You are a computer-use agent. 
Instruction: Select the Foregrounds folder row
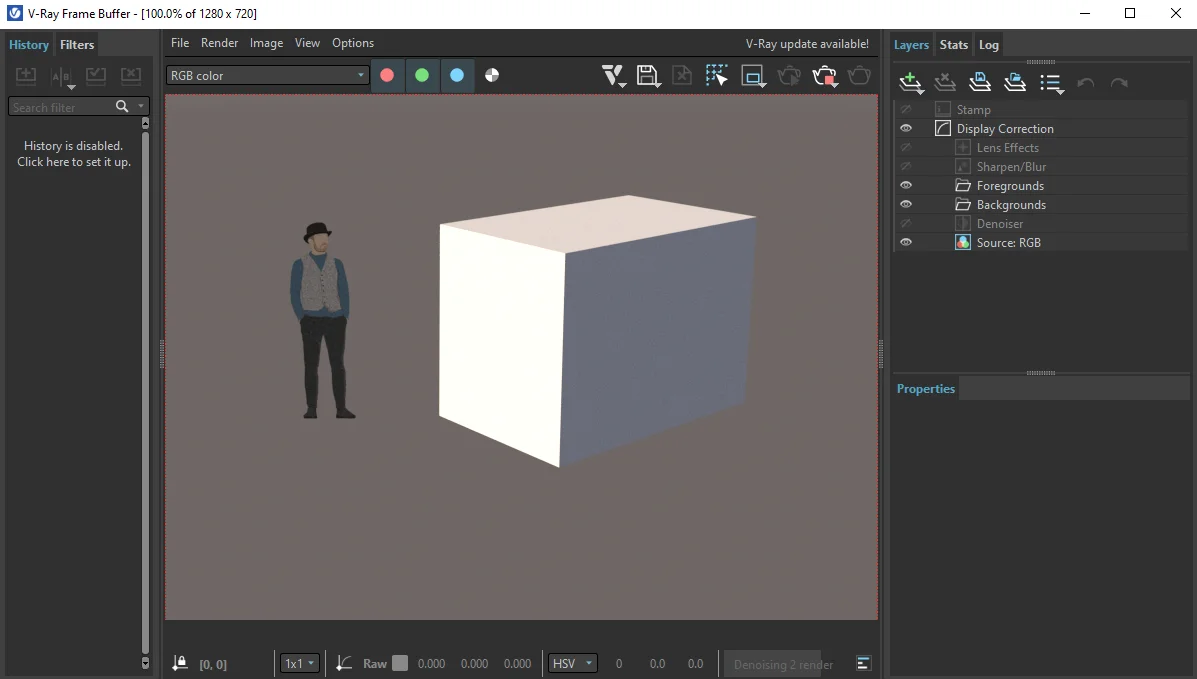pyautogui.click(x=1041, y=186)
